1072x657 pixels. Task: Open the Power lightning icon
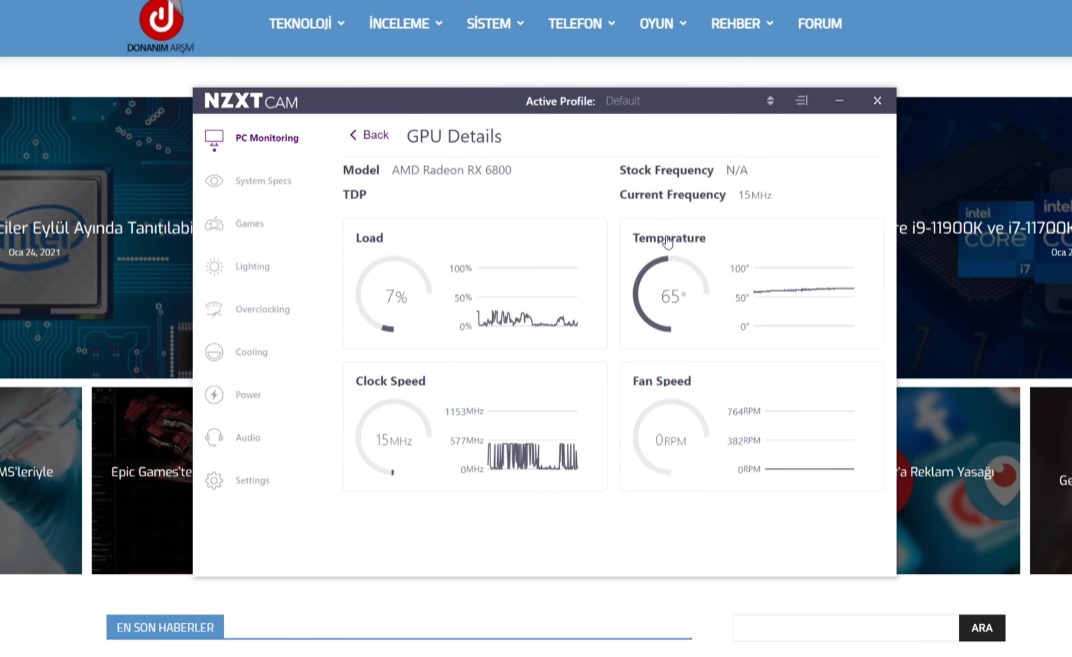tap(214, 395)
